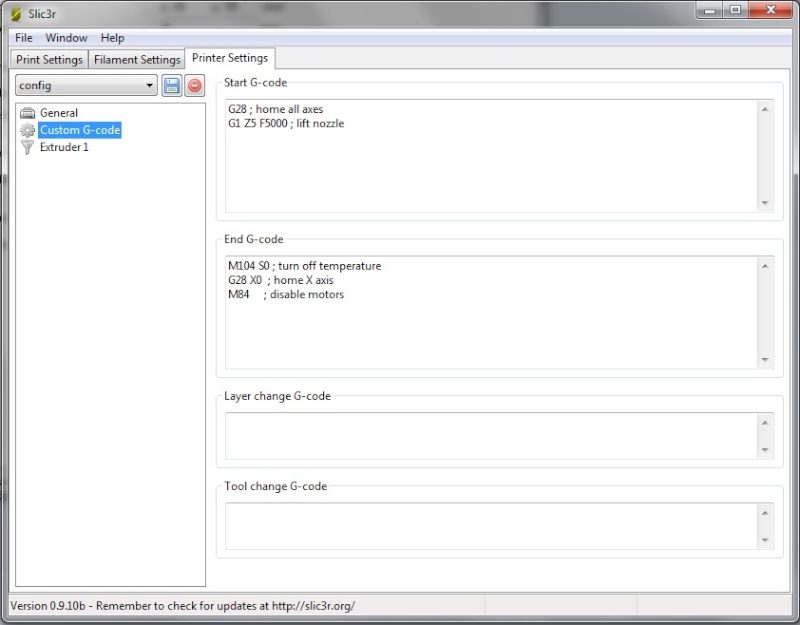The width and height of the screenshot is (800, 625).
Task: Delete the config preset with red icon
Action: [x=194, y=86]
